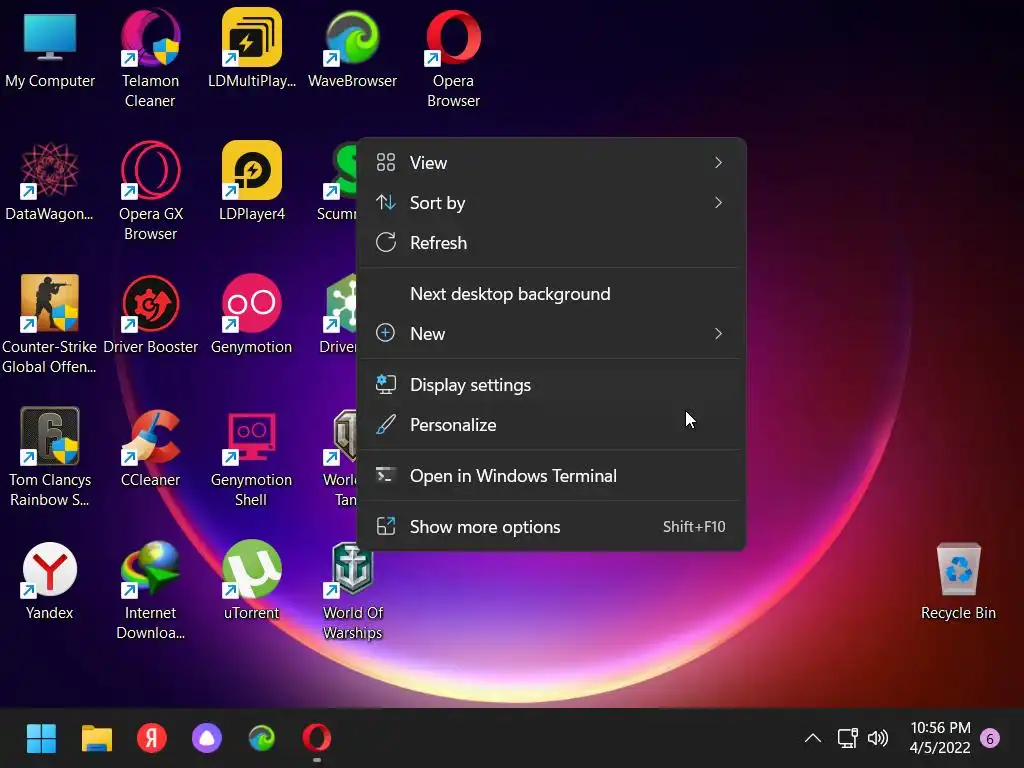The width and height of the screenshot is (1024, 768).
Task: Open network status tray icon
Action: [847, 739]
